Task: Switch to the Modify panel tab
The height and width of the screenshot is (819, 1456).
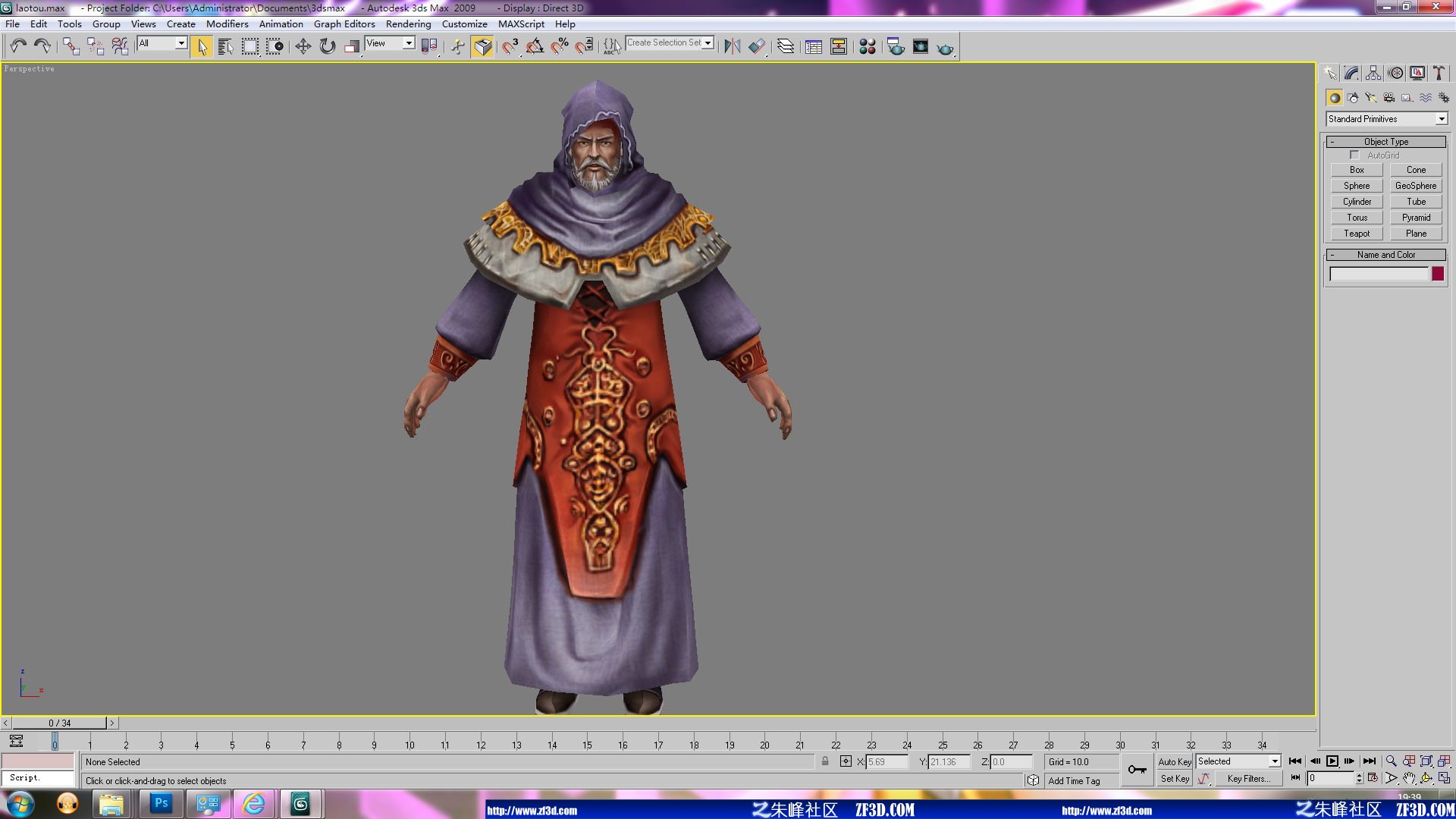Action: coord(1351,73)
